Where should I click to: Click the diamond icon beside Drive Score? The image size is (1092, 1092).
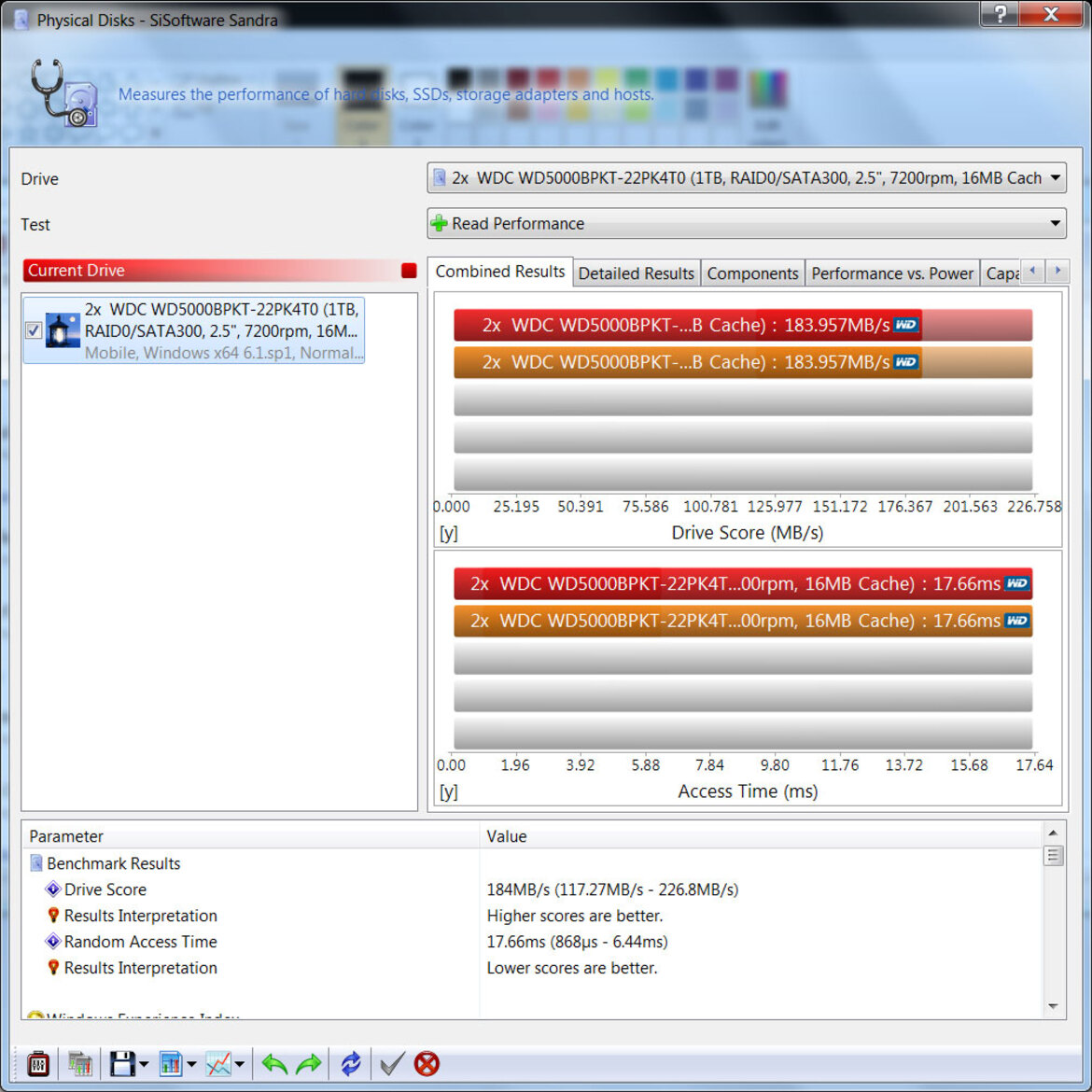tap(52, 889)
